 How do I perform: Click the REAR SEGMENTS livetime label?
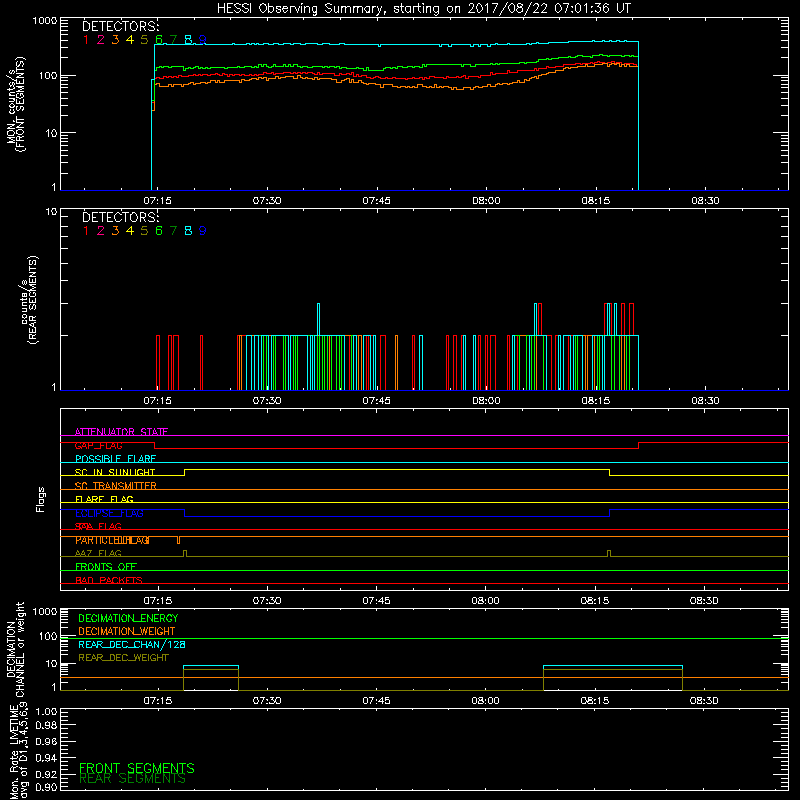click(x=133, y=780)
